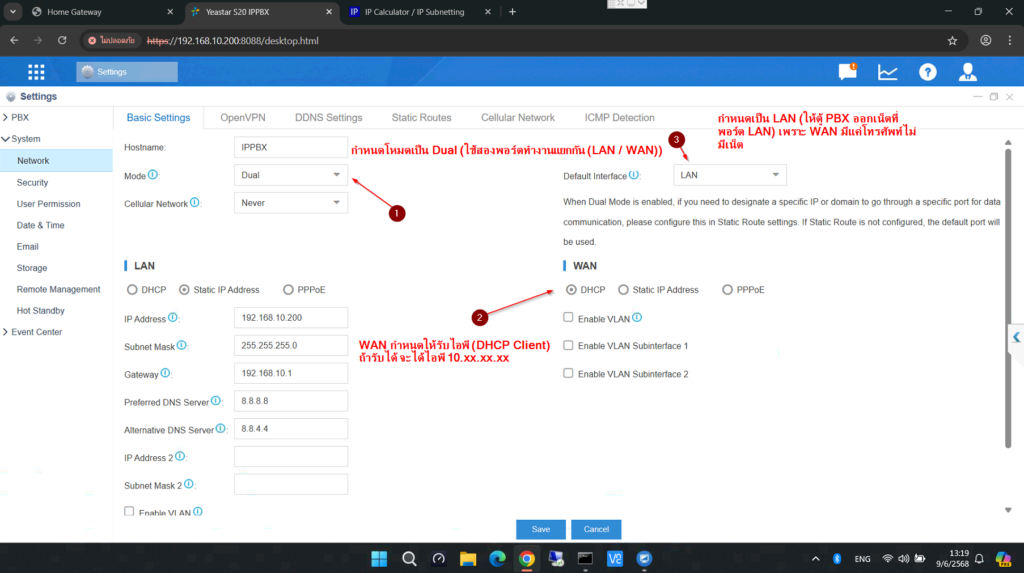The image size is (1024, 573).
Task: Click the Subnet Mask 2 info icon
Action: pyautogui.click(x=189, y=484)
